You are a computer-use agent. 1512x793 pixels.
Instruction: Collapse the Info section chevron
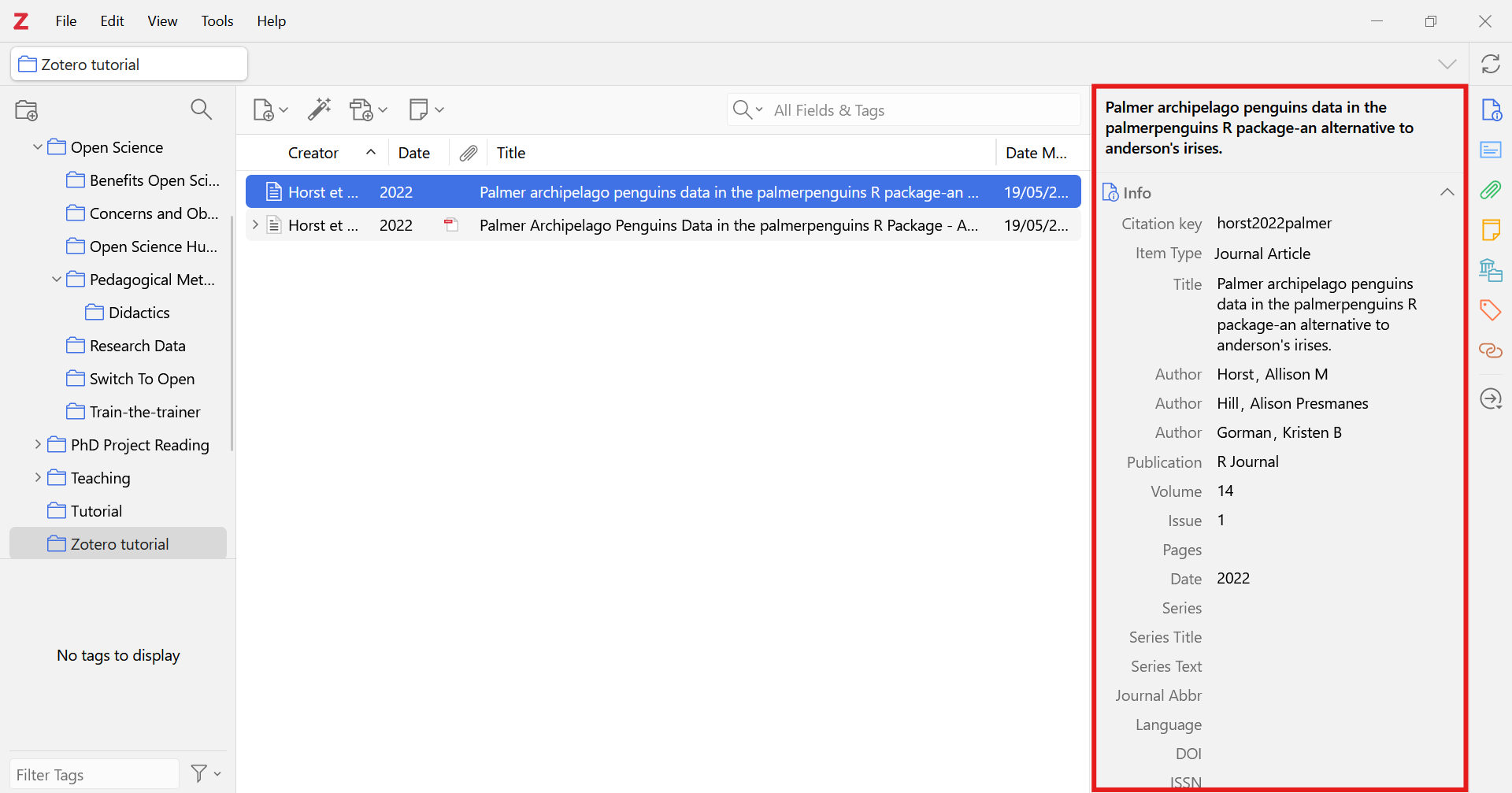point(1447,192)
